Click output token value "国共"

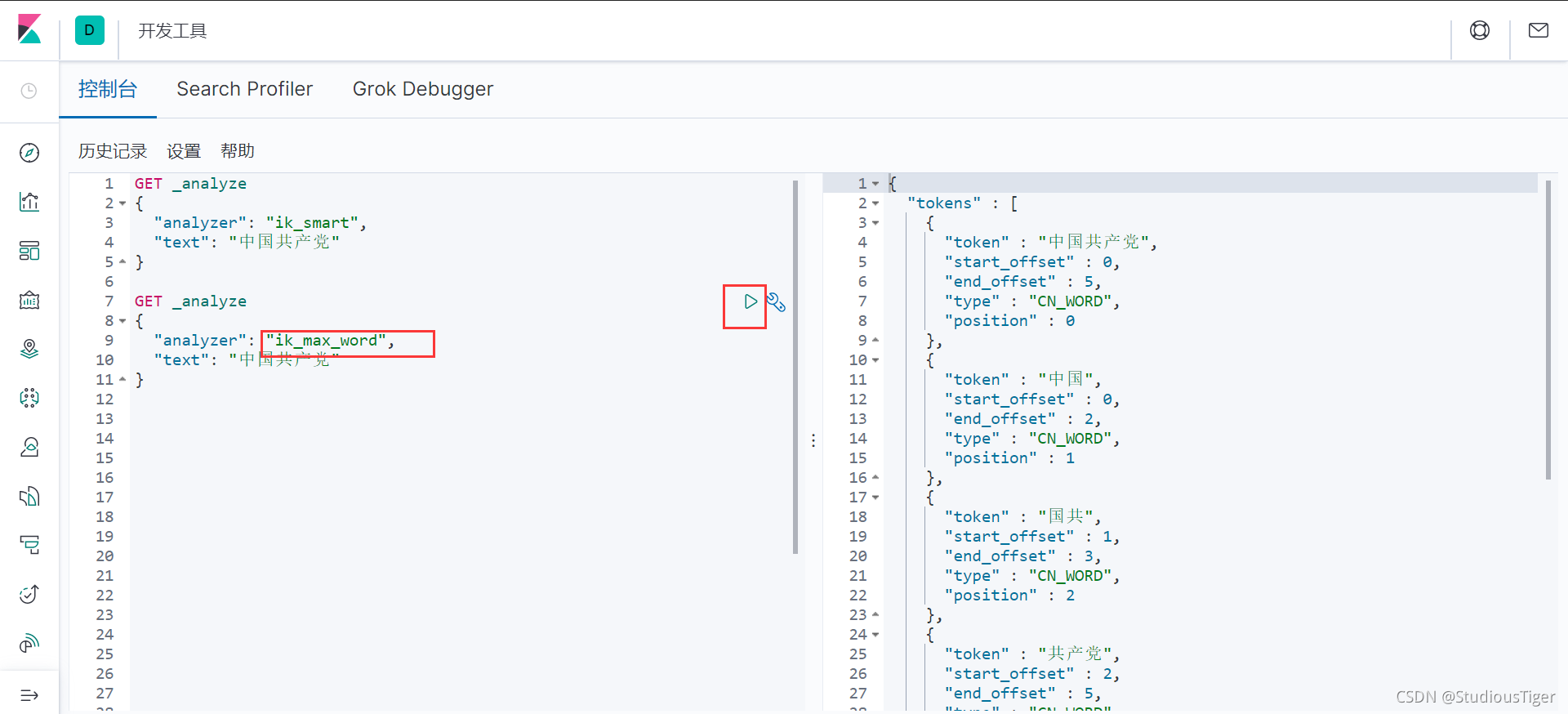[1066, 517]
